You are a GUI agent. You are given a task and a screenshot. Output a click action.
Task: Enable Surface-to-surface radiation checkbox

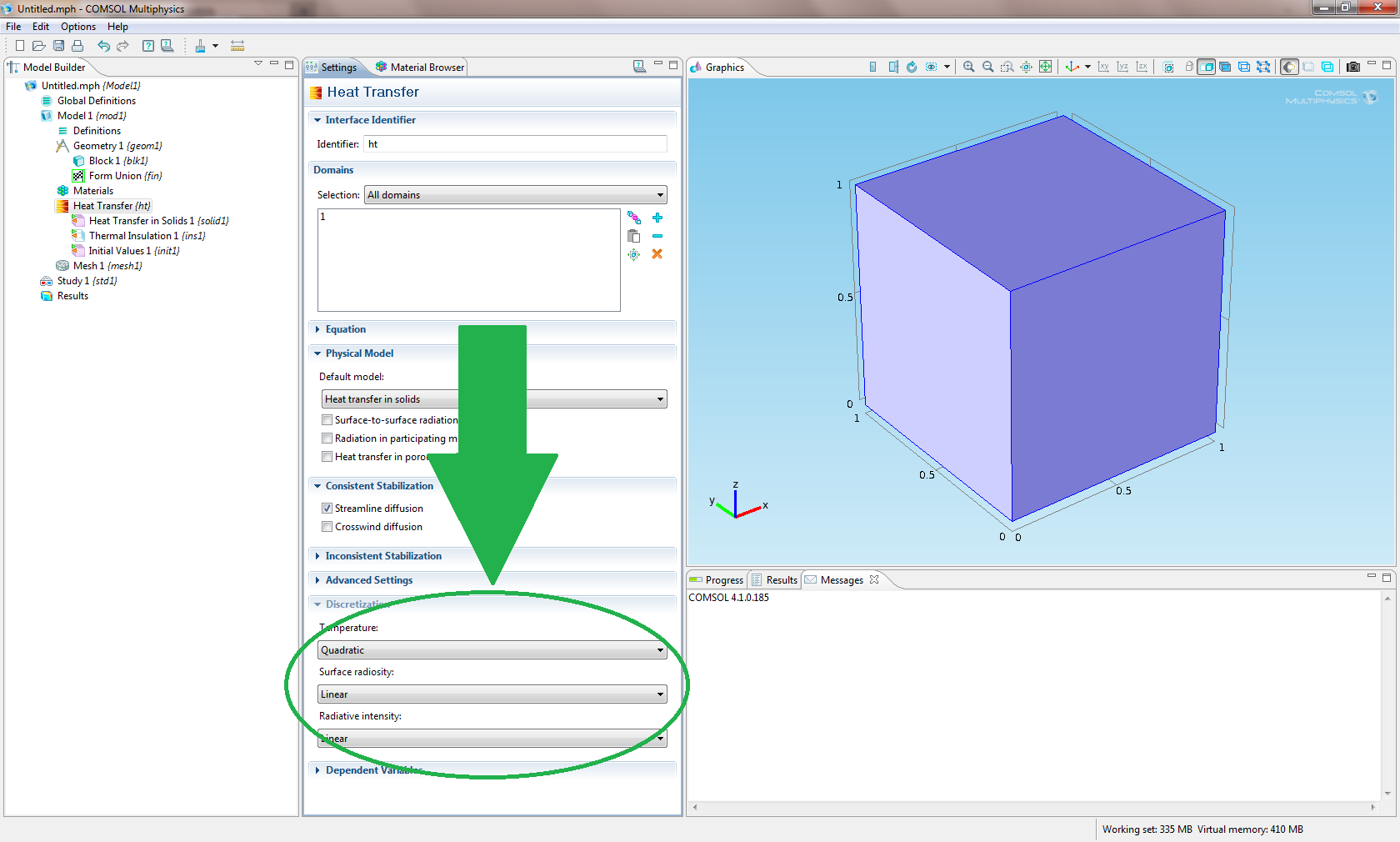click(327, 420)
